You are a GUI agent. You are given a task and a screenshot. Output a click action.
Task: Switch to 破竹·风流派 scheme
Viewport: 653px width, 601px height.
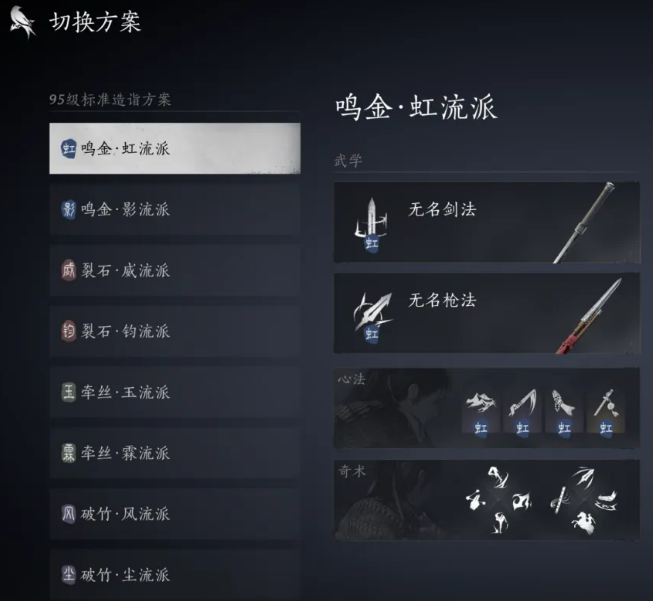tap(174, 514)
